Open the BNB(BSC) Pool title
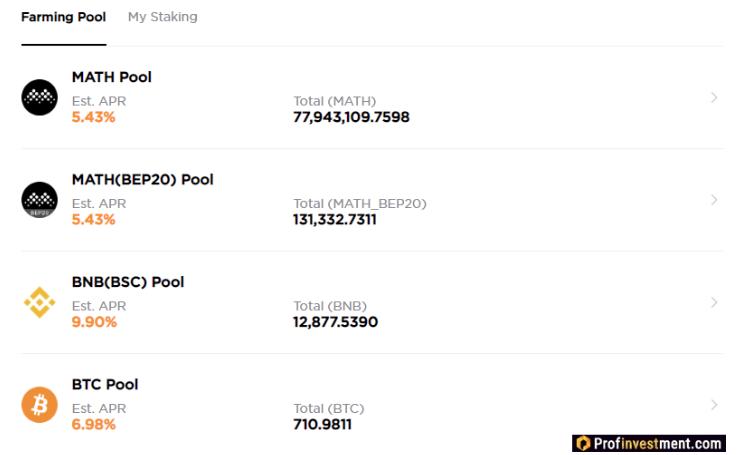The width and height of the screenshot is (739, 455). click(x=128, y=282)
